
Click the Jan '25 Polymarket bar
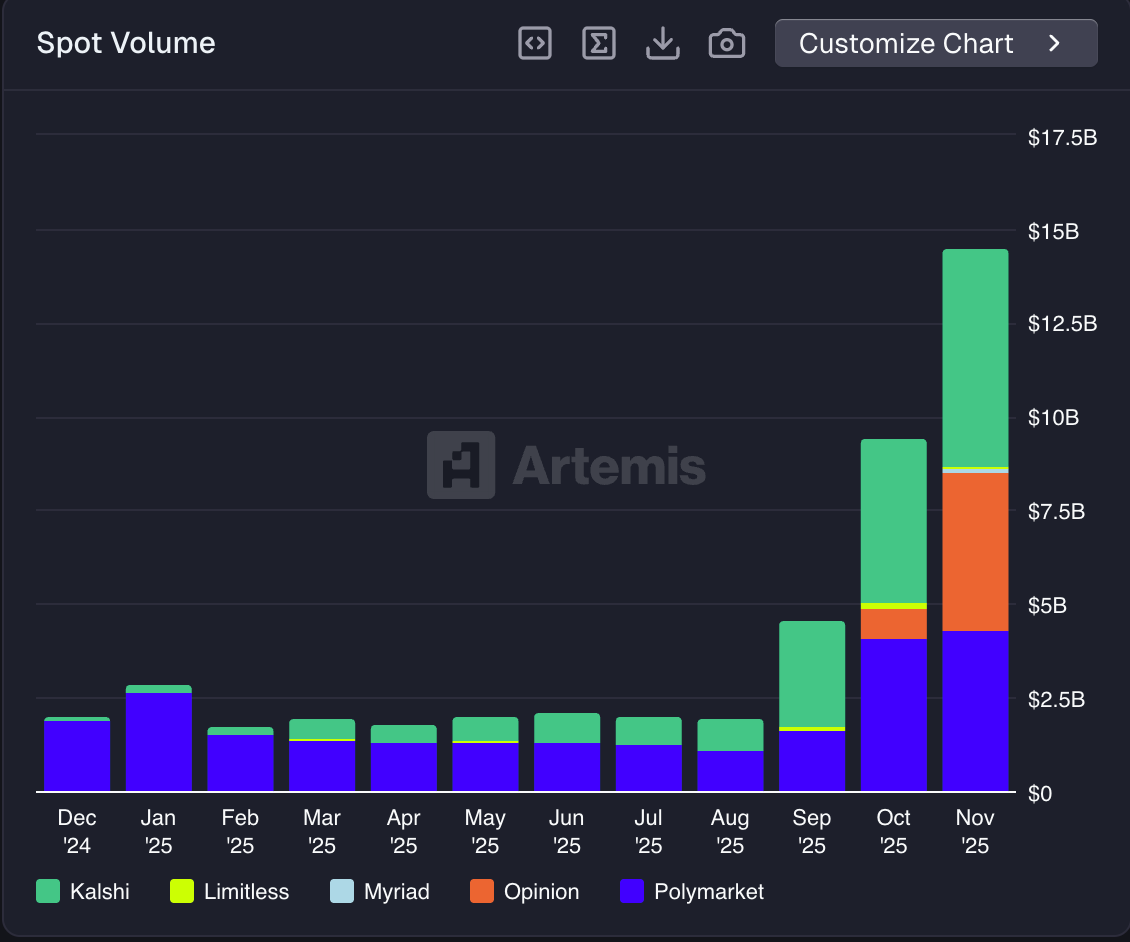[x=158, y=741]
